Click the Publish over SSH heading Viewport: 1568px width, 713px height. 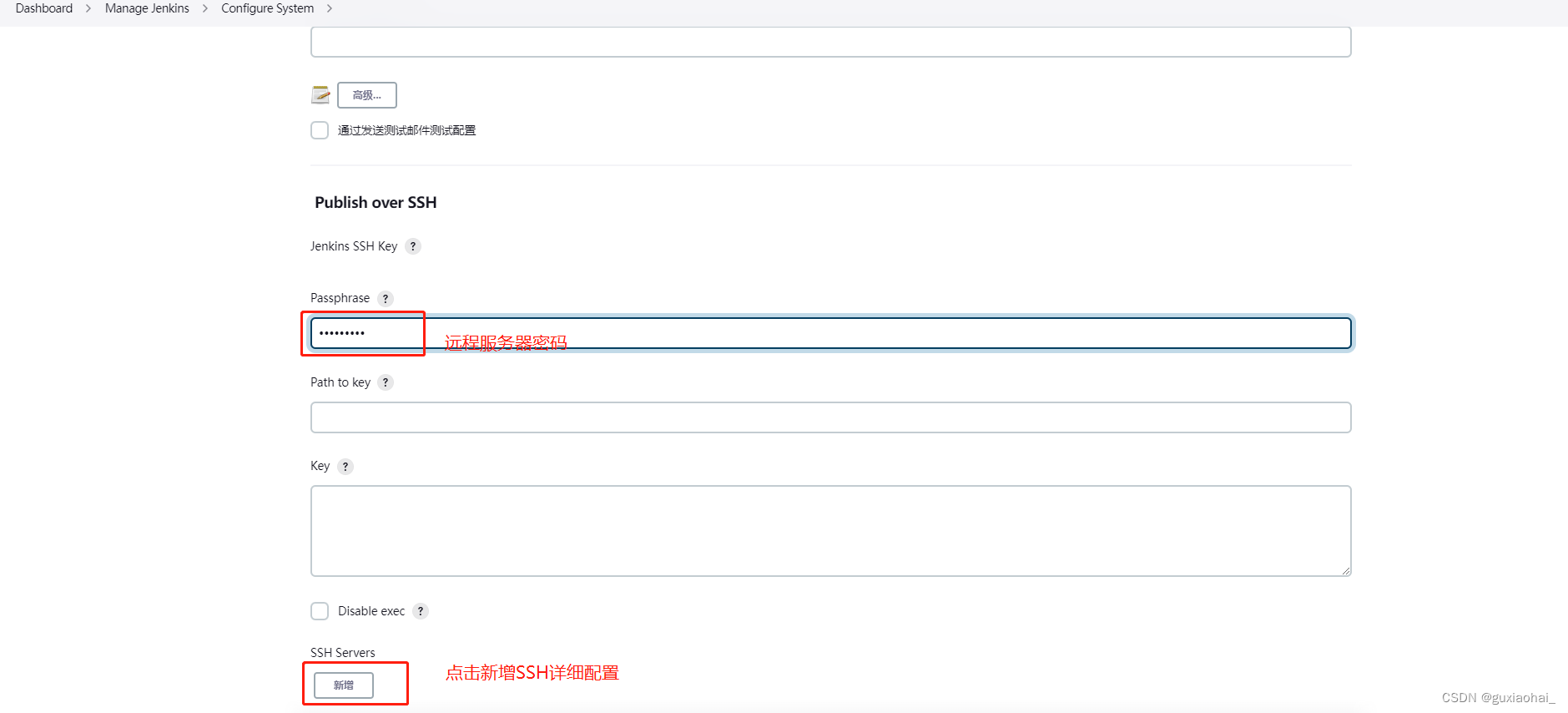pyautogui.click(x=376, y=202)
